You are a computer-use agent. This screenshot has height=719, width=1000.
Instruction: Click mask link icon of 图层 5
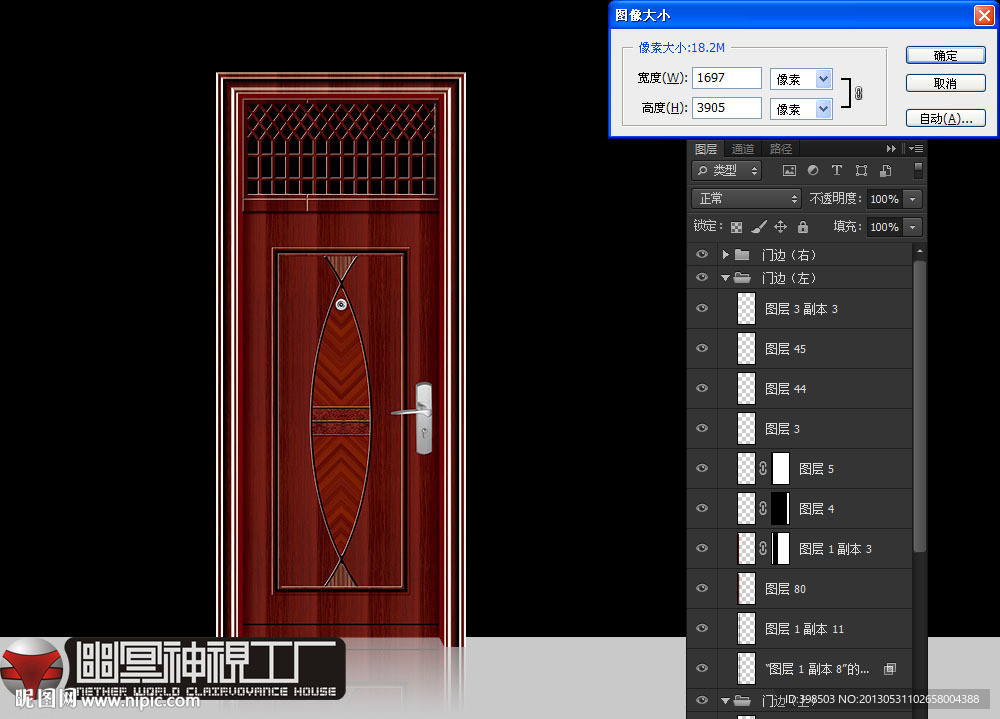(763, 468)
